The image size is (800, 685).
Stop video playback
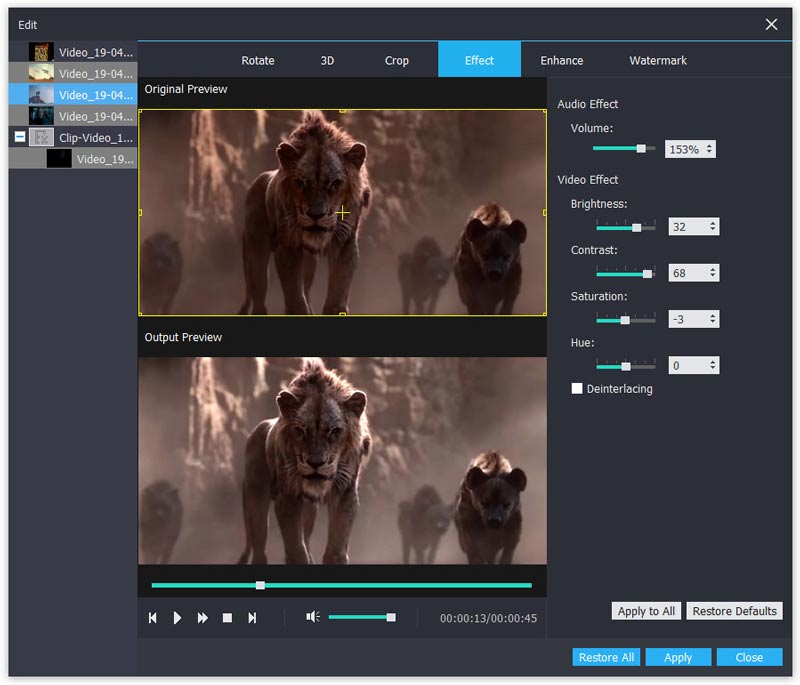coord(227,618)
